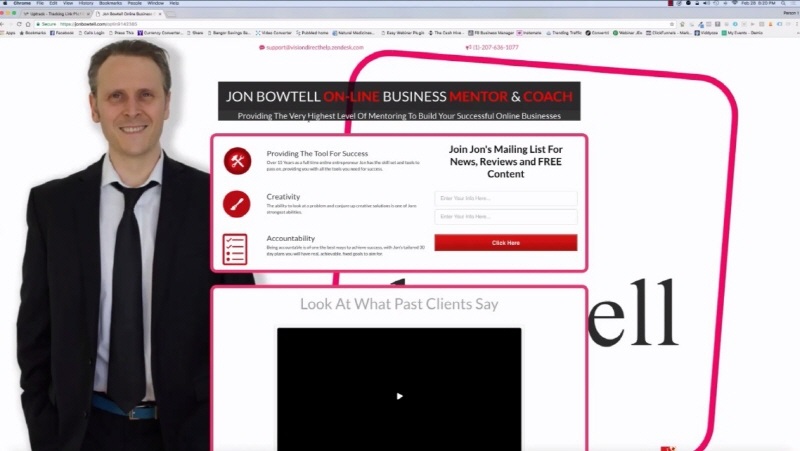
Task: Click the volume icon in the menu bar
Action: [706, 3]
